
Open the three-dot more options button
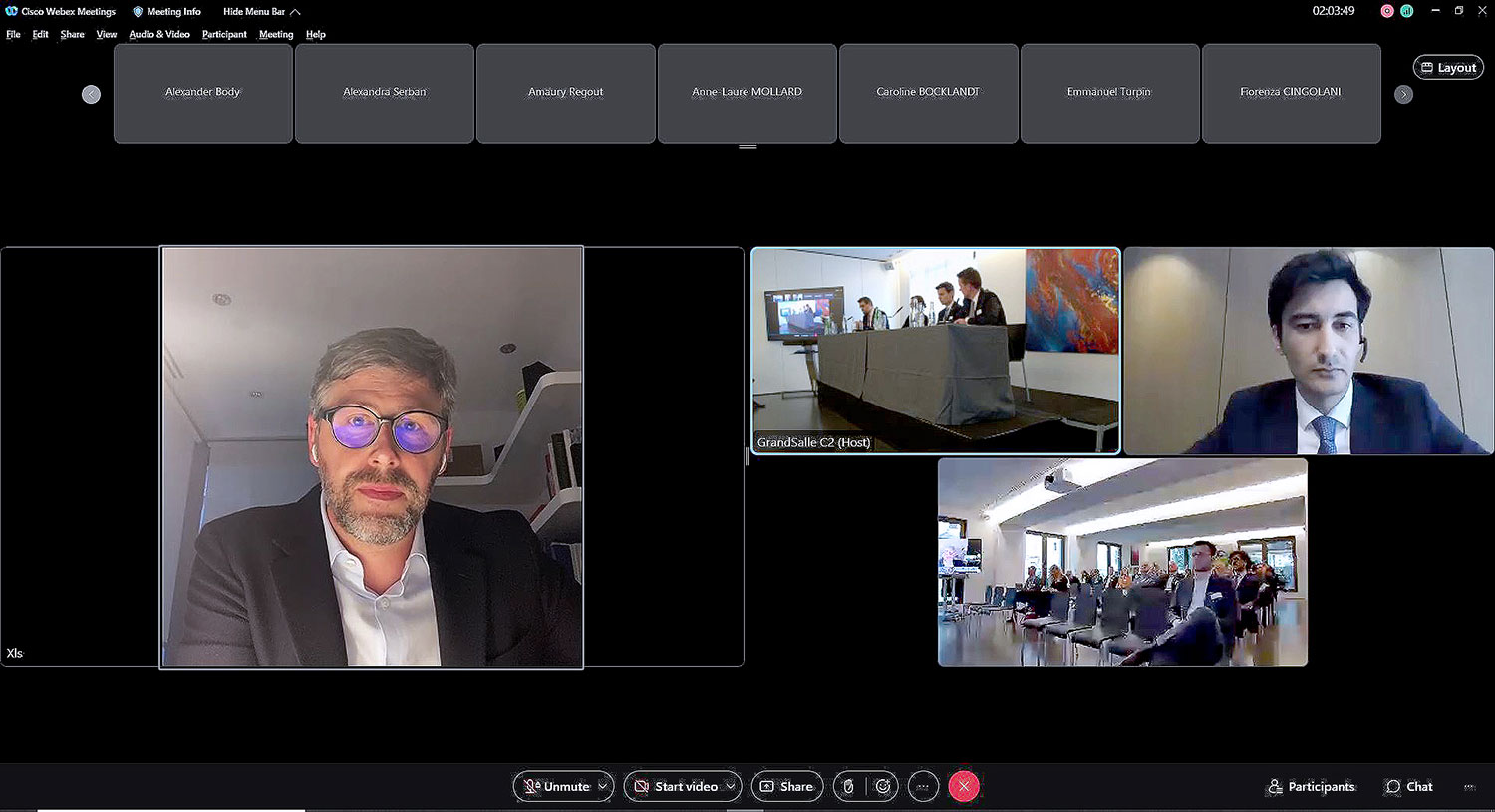pos(923,786)
